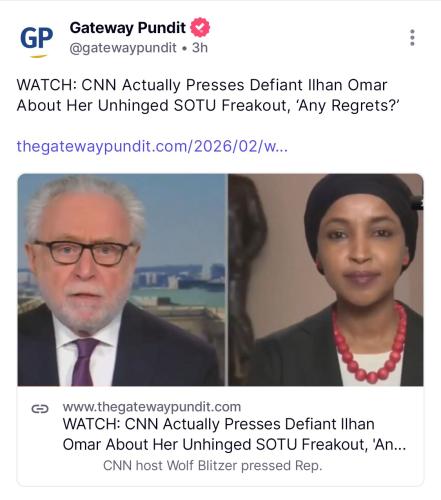Open the link card title 'WATCH: CNN Actually Presses'
The width and height of the screenshot is (441, 500).
point(219,424)
